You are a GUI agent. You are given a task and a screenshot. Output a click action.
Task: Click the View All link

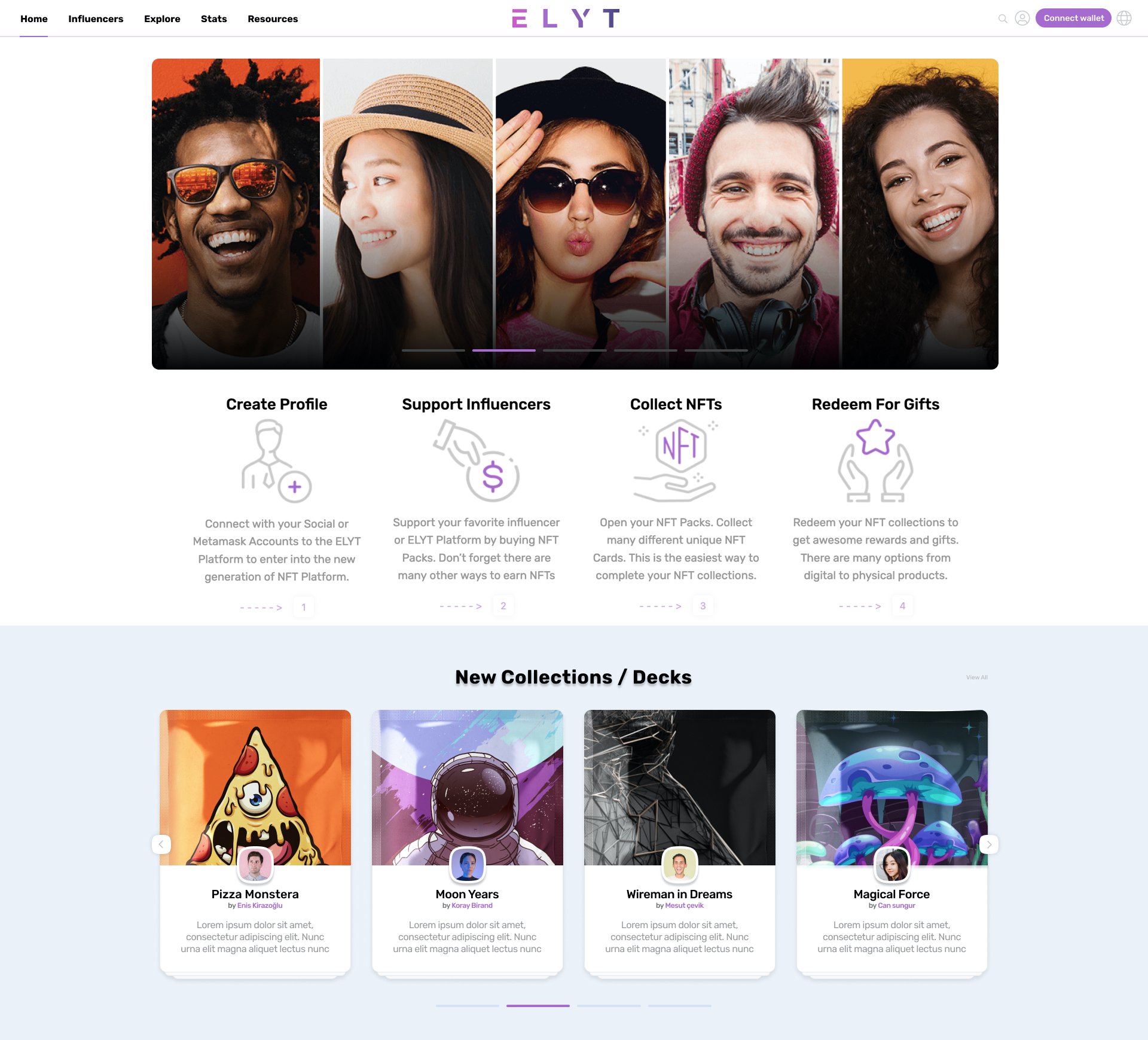(977, 678)
